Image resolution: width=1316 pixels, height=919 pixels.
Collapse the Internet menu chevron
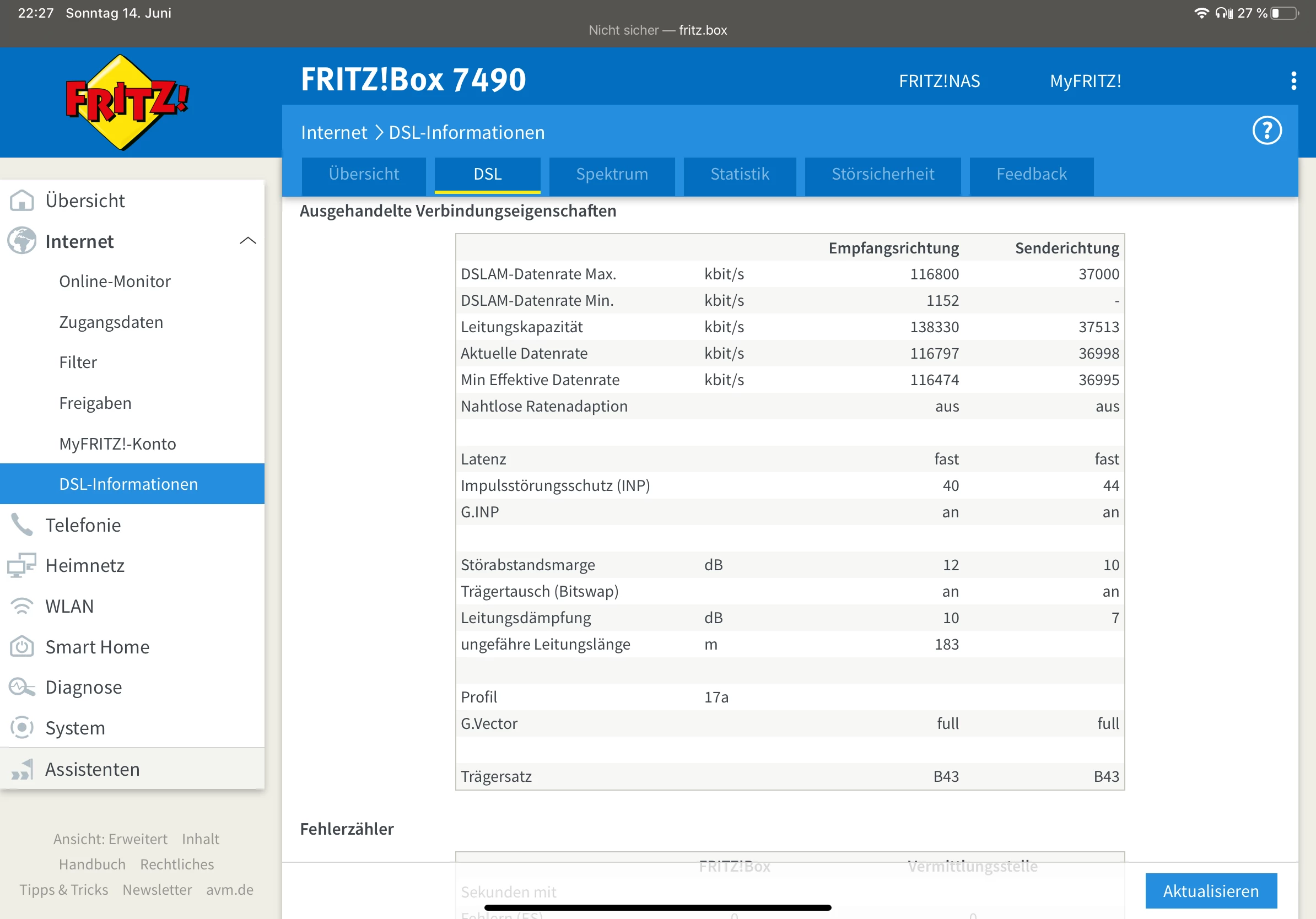click(x=247, y=241)
